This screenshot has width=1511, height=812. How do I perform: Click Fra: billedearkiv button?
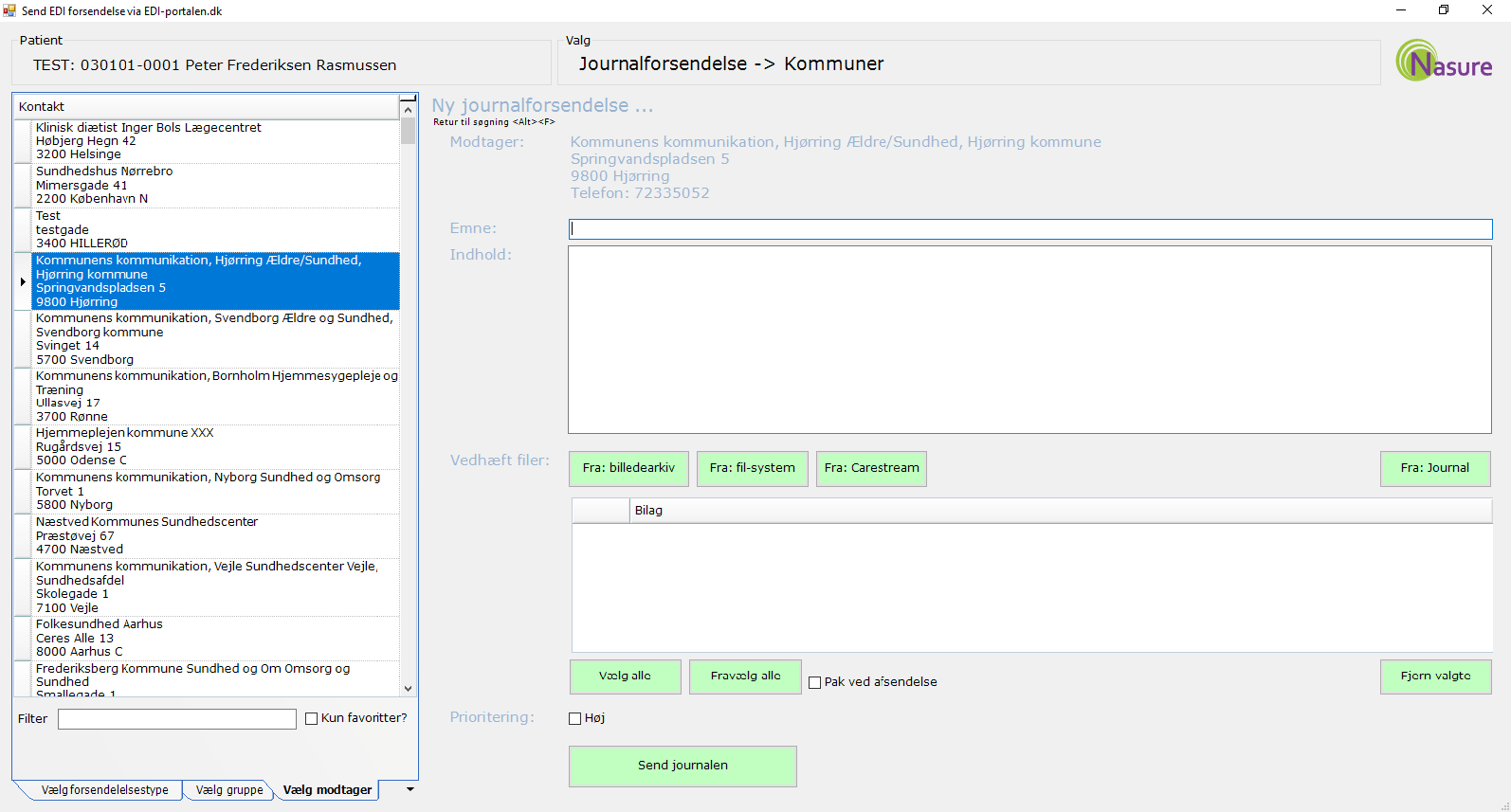pyautogui.click(x=629, y=468)
